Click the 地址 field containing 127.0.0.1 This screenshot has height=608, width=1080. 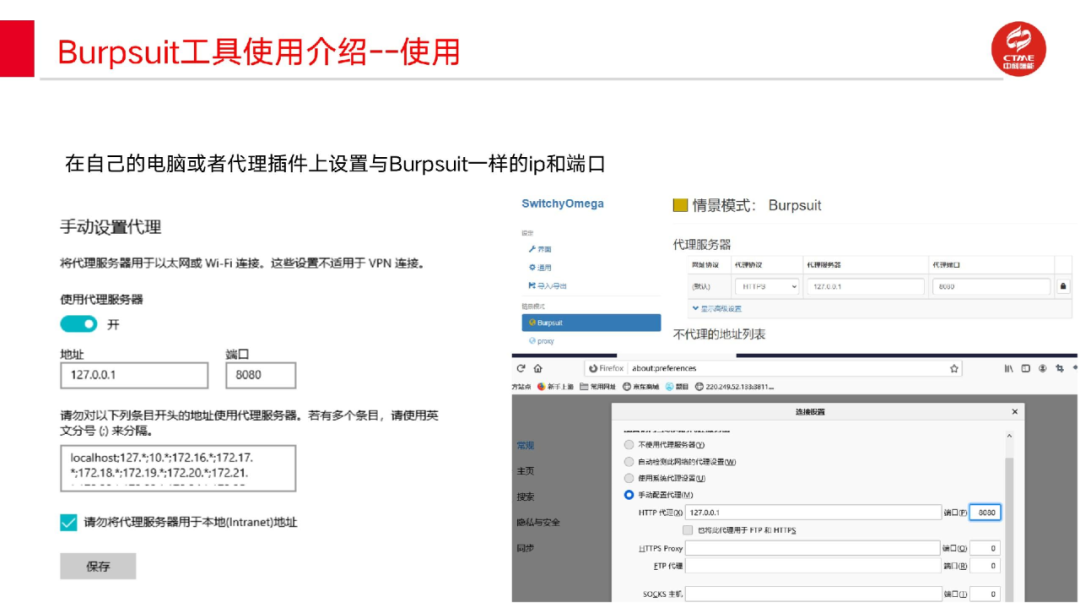tap(134, 375)
